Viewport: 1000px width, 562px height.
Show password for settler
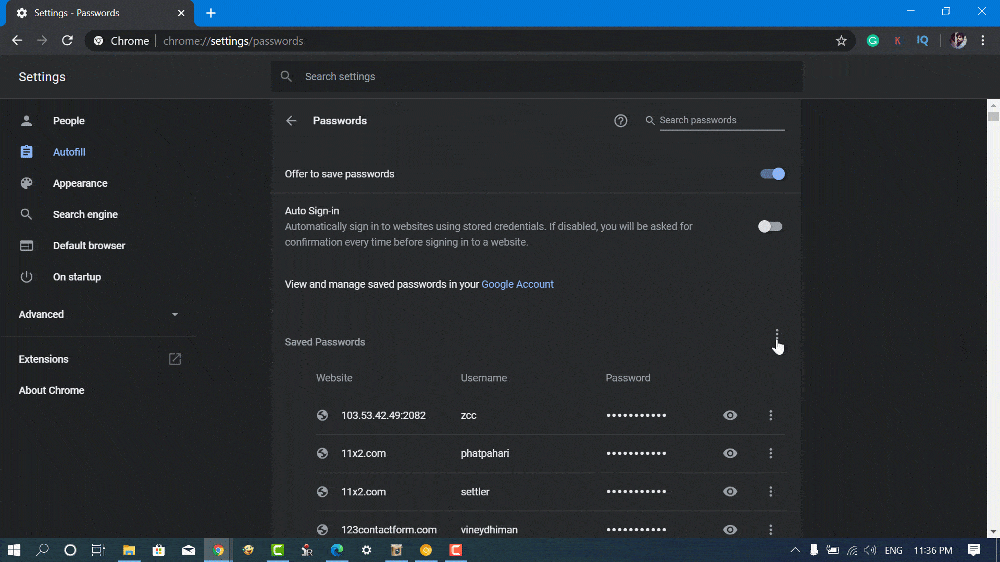(x=730, y=492)
